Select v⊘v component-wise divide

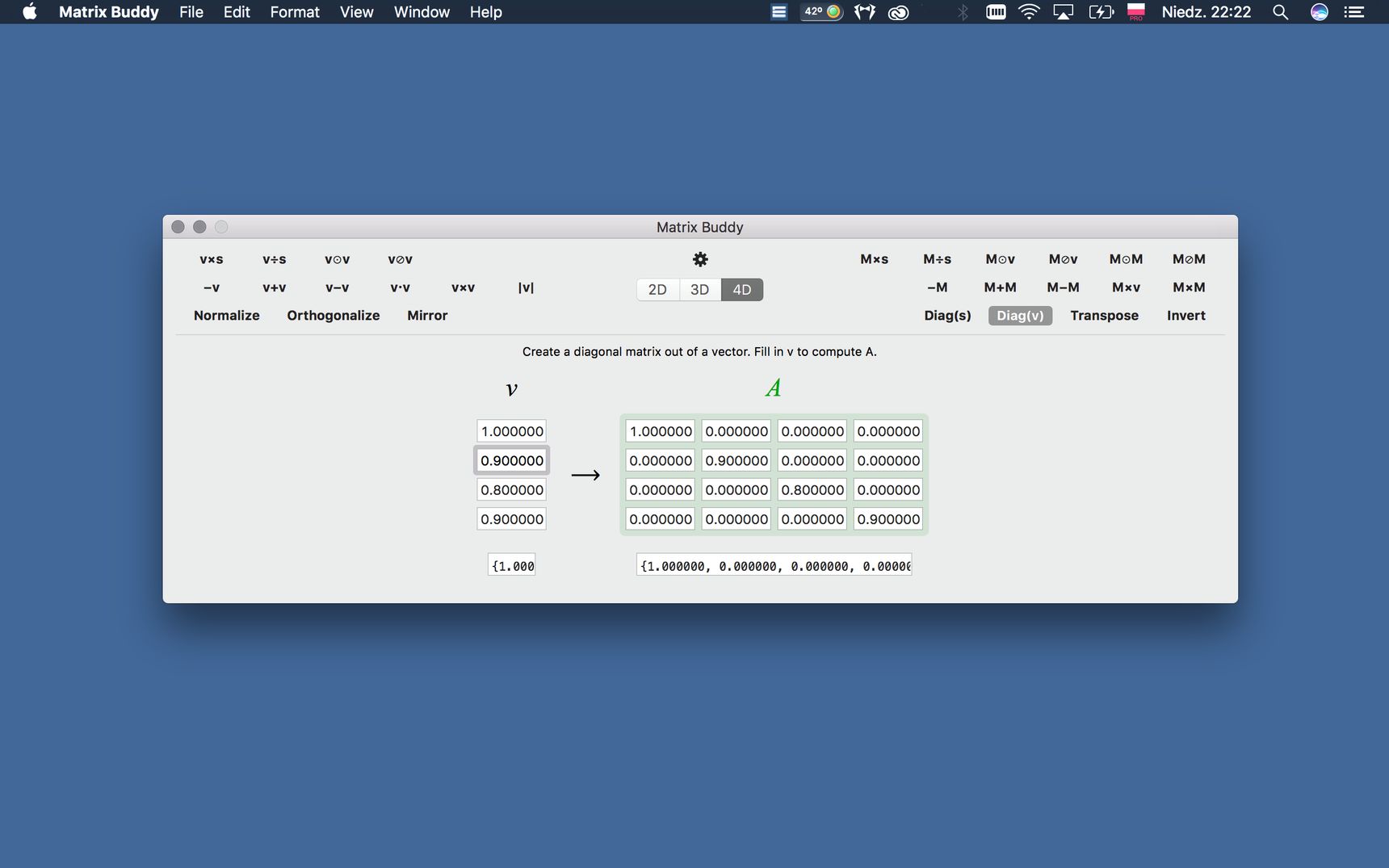401,259
